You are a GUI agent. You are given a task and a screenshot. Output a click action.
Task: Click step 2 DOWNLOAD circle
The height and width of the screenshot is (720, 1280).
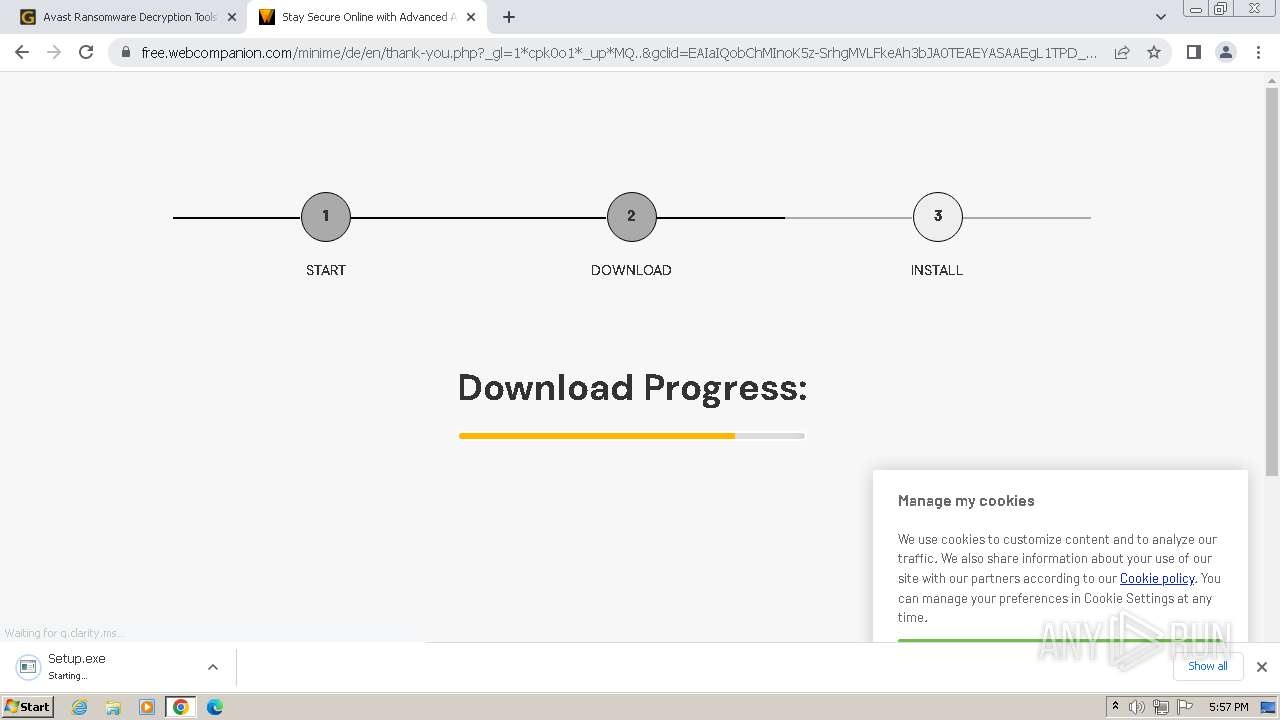coord(632,217)
